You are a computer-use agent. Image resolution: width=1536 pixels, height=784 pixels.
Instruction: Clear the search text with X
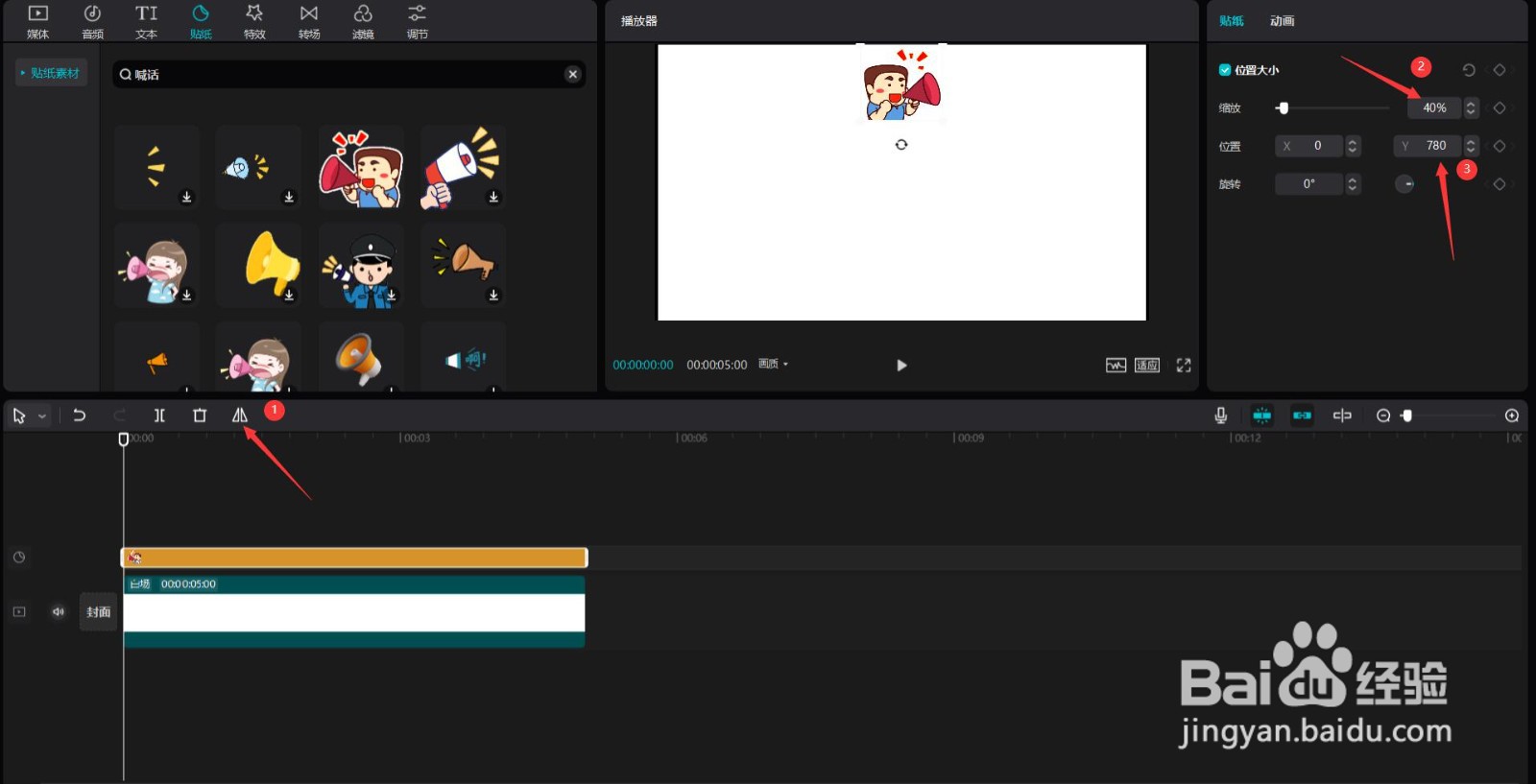coord(573,74)
